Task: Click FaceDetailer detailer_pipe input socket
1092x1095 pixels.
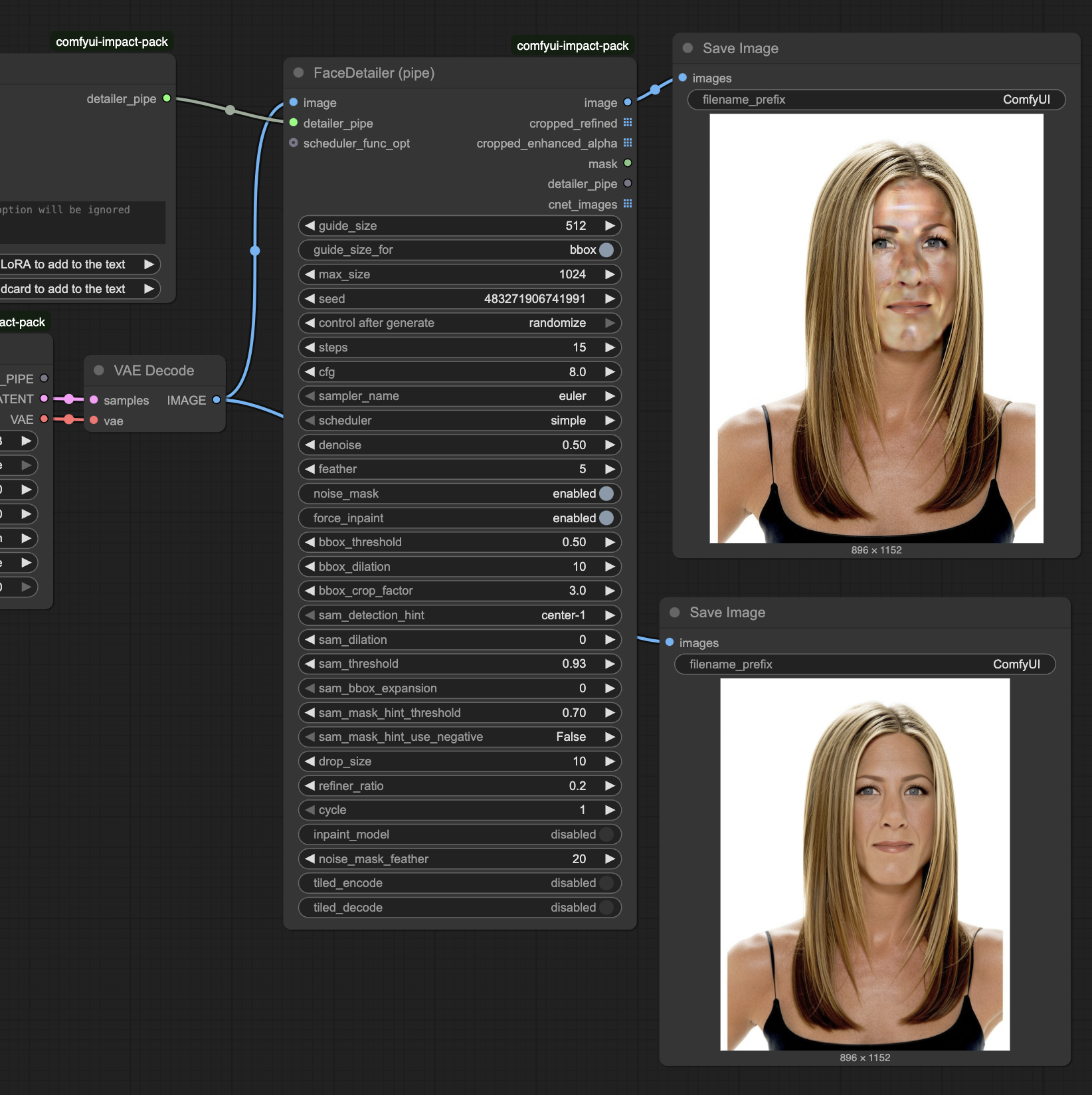Action: coord(294,123)
